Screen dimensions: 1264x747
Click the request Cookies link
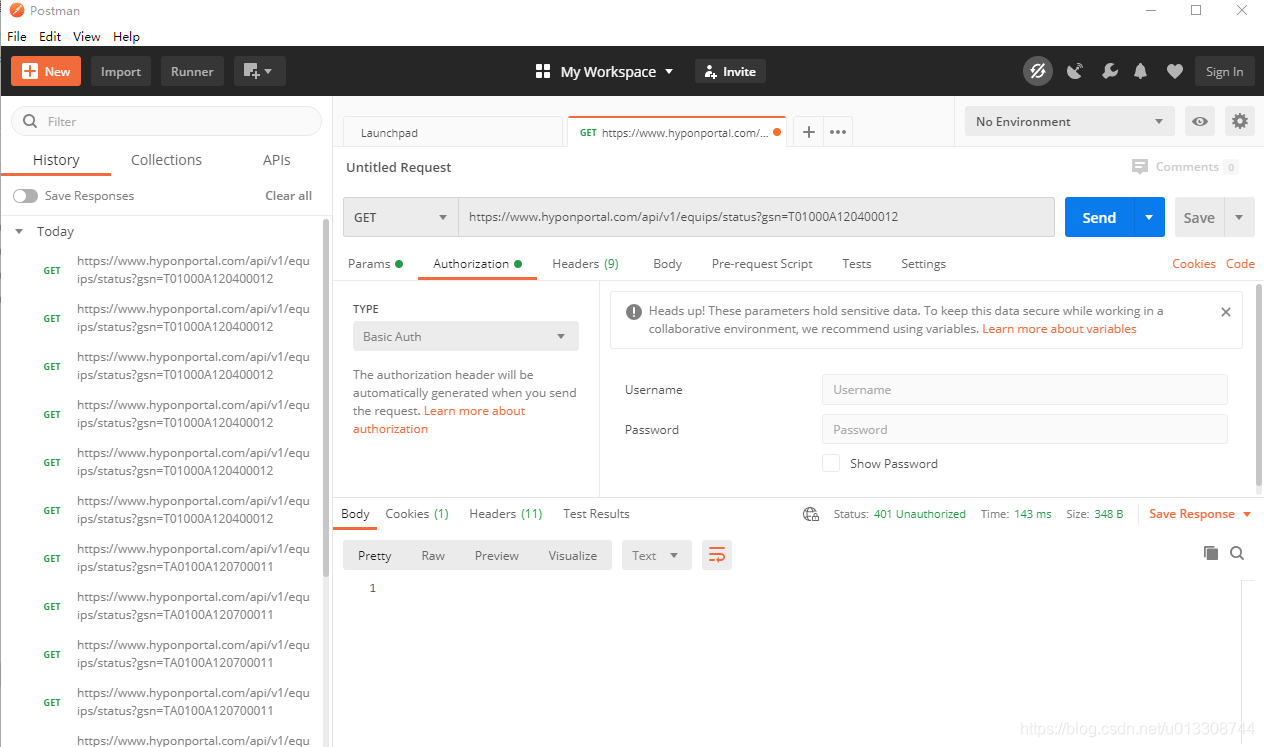[1194, 264]
